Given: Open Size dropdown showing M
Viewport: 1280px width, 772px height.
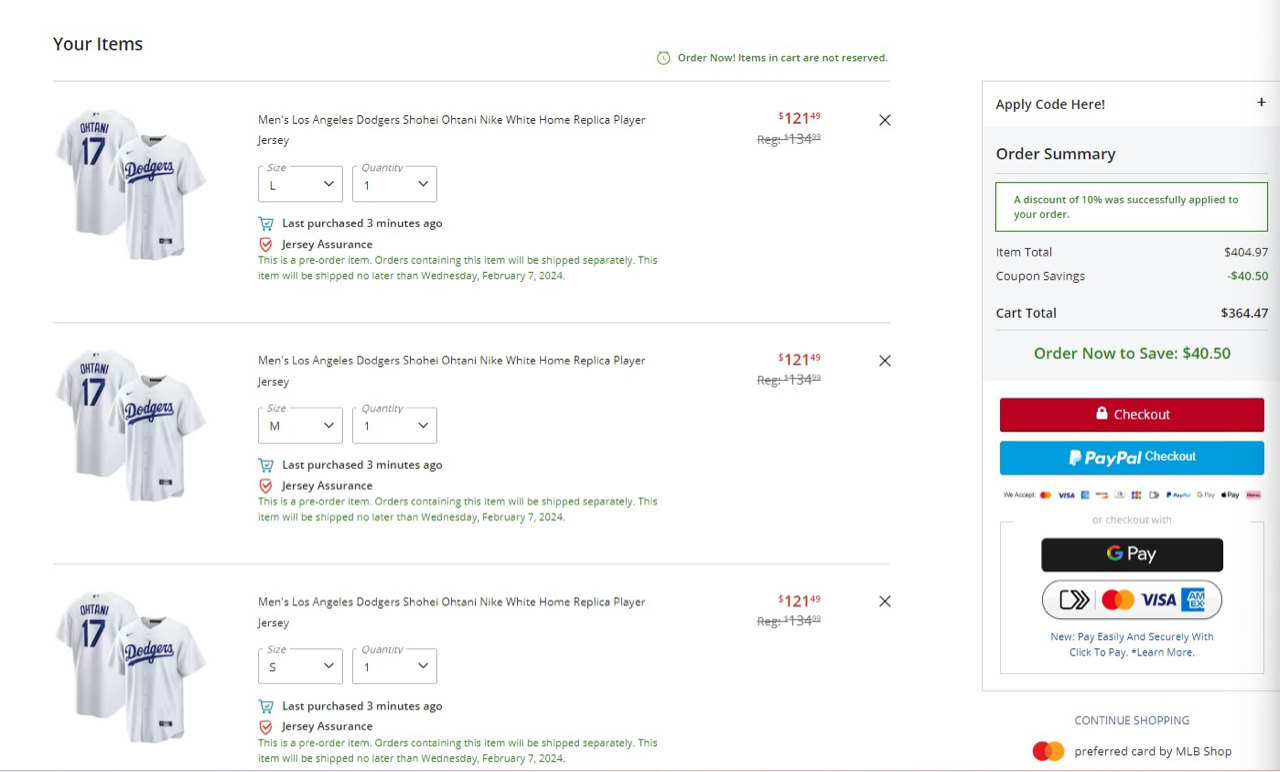Looking at the screenshot, I should [x=300, y=425].
